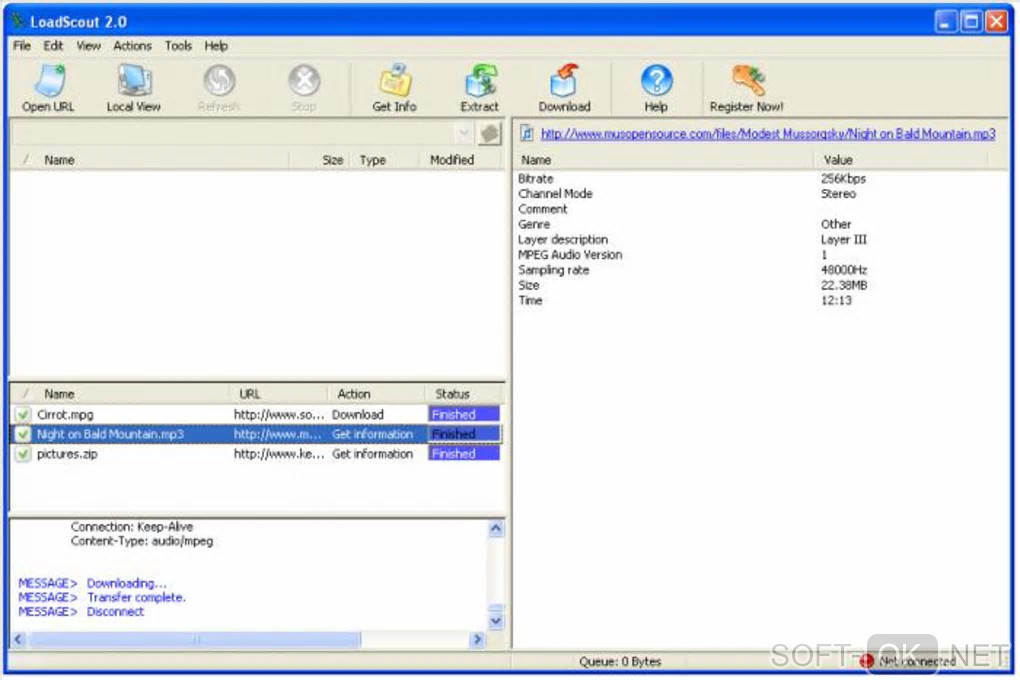Sort properties by Value column header
This screenshot has height=680, width=1020.
pos(838,160)
